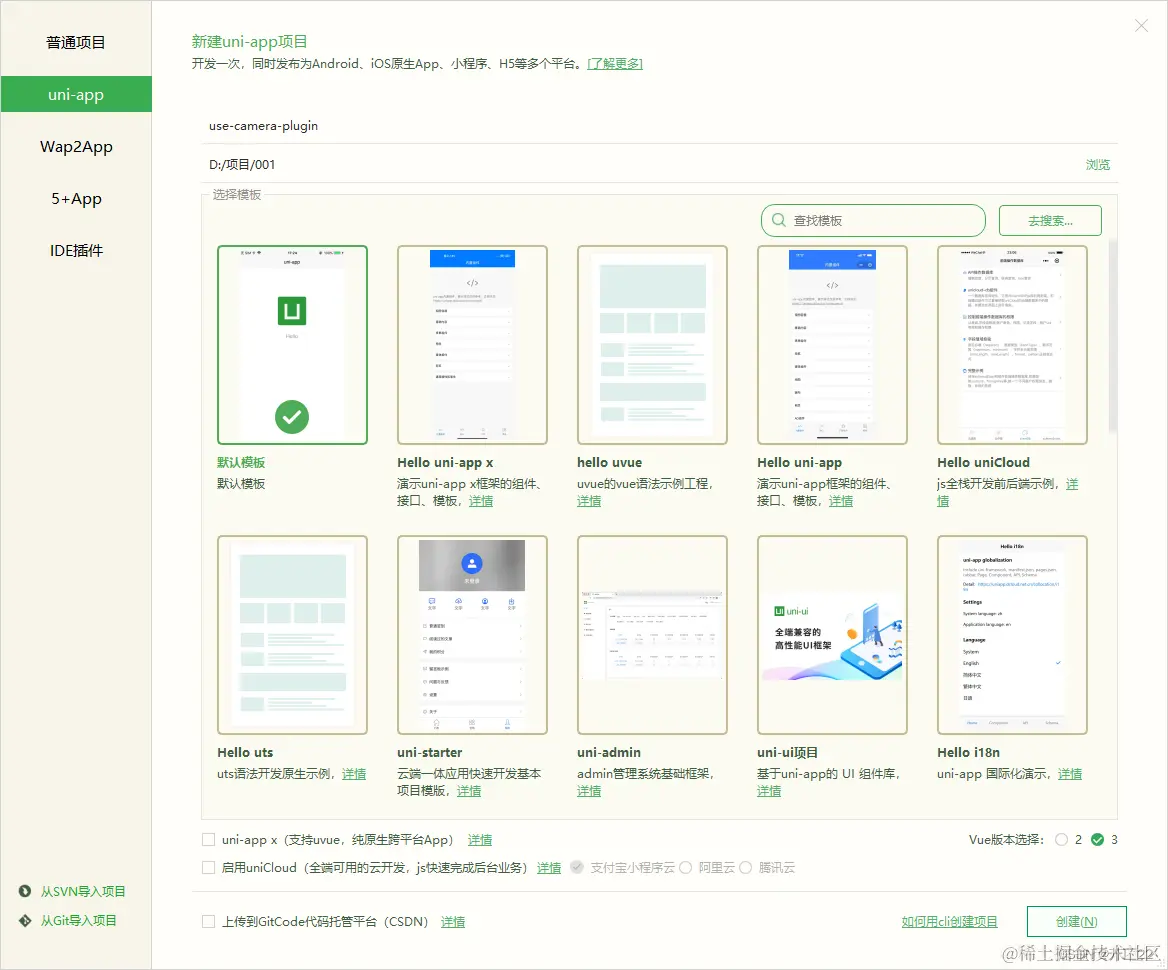Viewport: 1168px width, 970px height.
Task: Open 详情 link for Hello uts
Action: [x=354, y=773]
